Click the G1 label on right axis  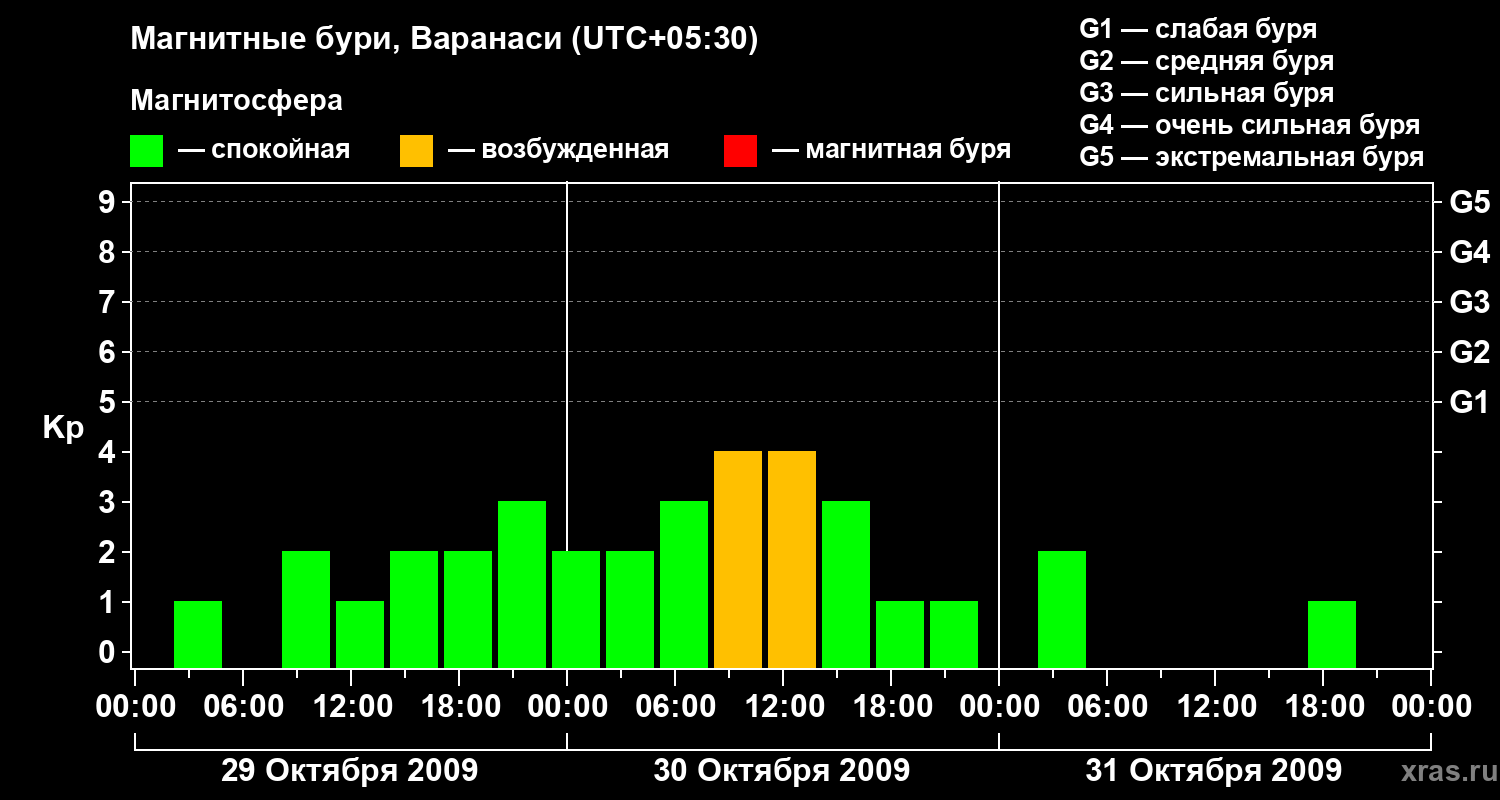1470,402
